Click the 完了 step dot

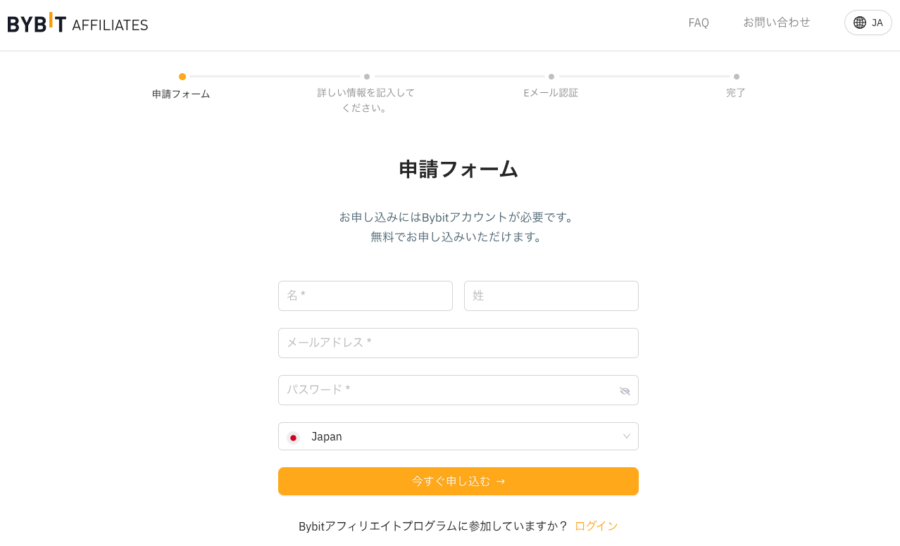[x=736, y=76]
